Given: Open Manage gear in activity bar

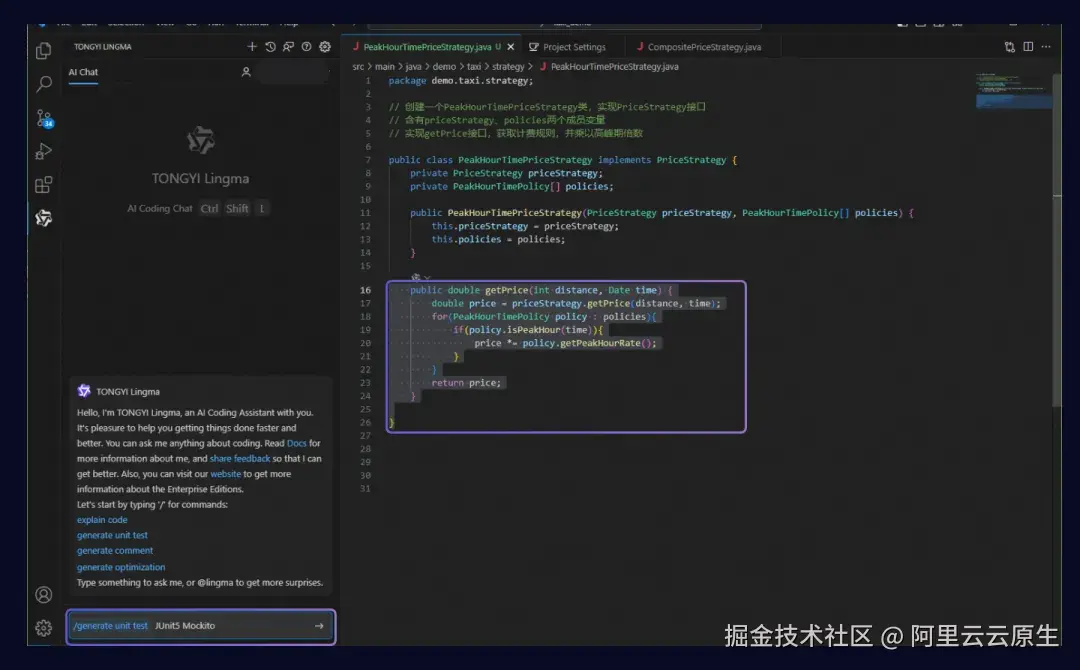Looking at the screenshot, I should pos(43,627).
